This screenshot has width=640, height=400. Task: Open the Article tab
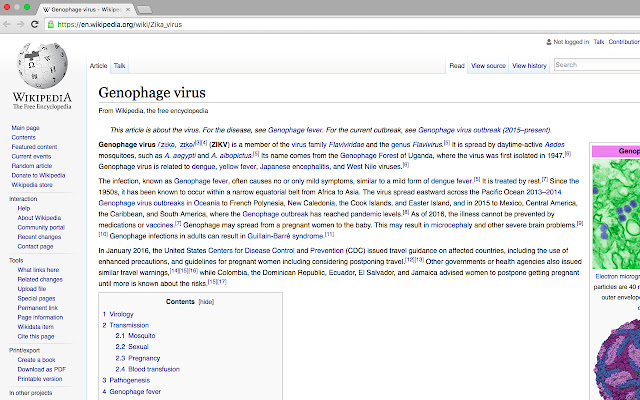coord(98,66)
